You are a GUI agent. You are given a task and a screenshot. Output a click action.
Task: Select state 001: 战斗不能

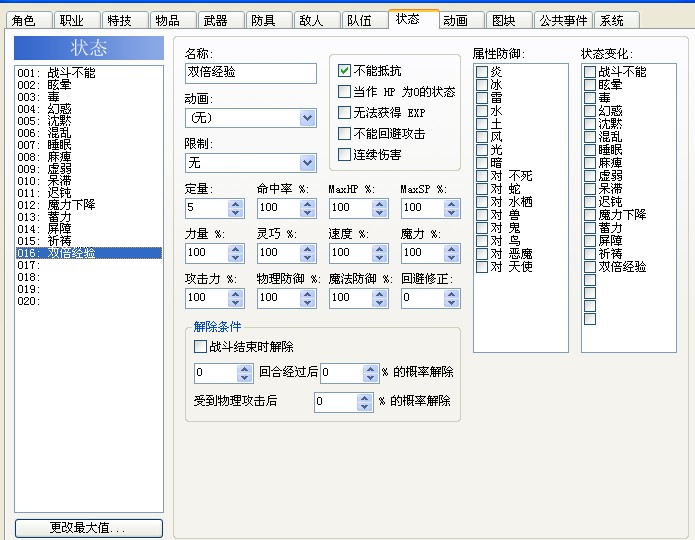pos(89,72)
